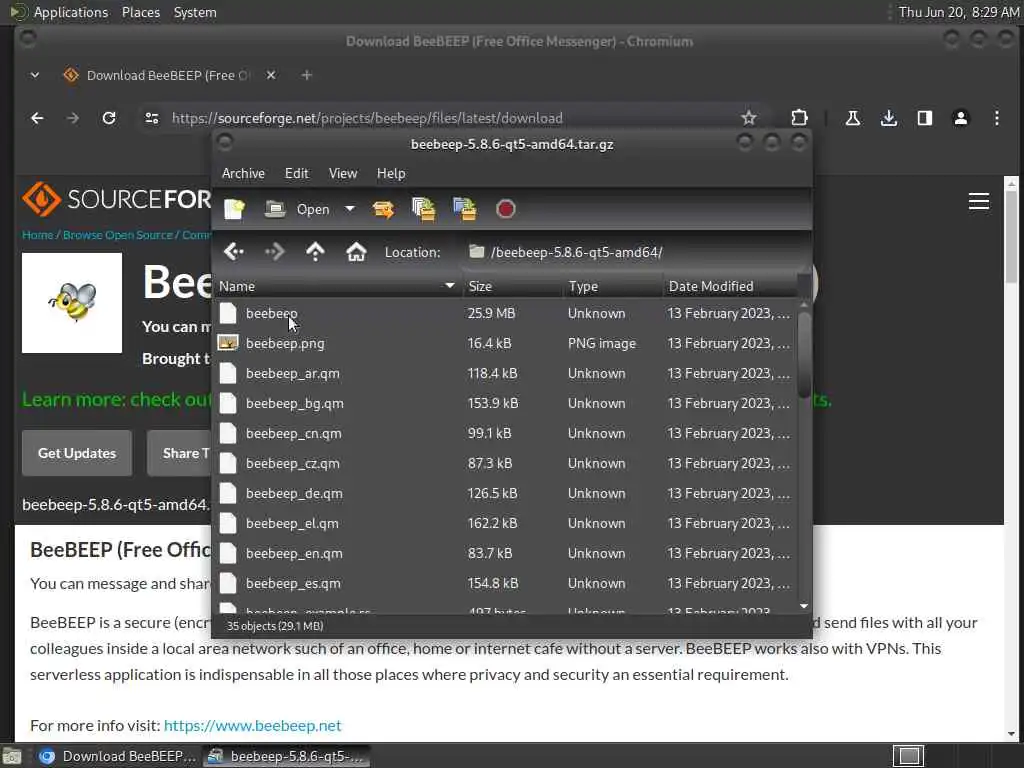Go forward in archive navigation

pos(274,251)
